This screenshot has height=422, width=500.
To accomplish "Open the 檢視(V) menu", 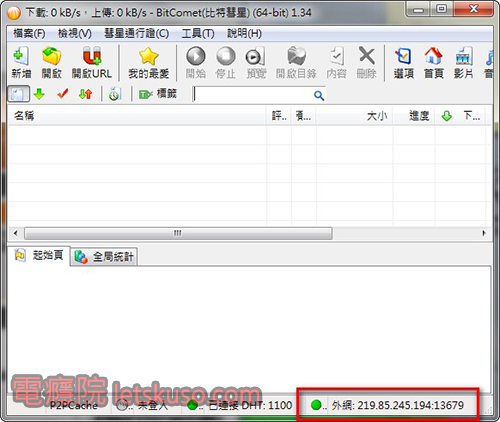I will pyautogui.click(x=75, y=33).
